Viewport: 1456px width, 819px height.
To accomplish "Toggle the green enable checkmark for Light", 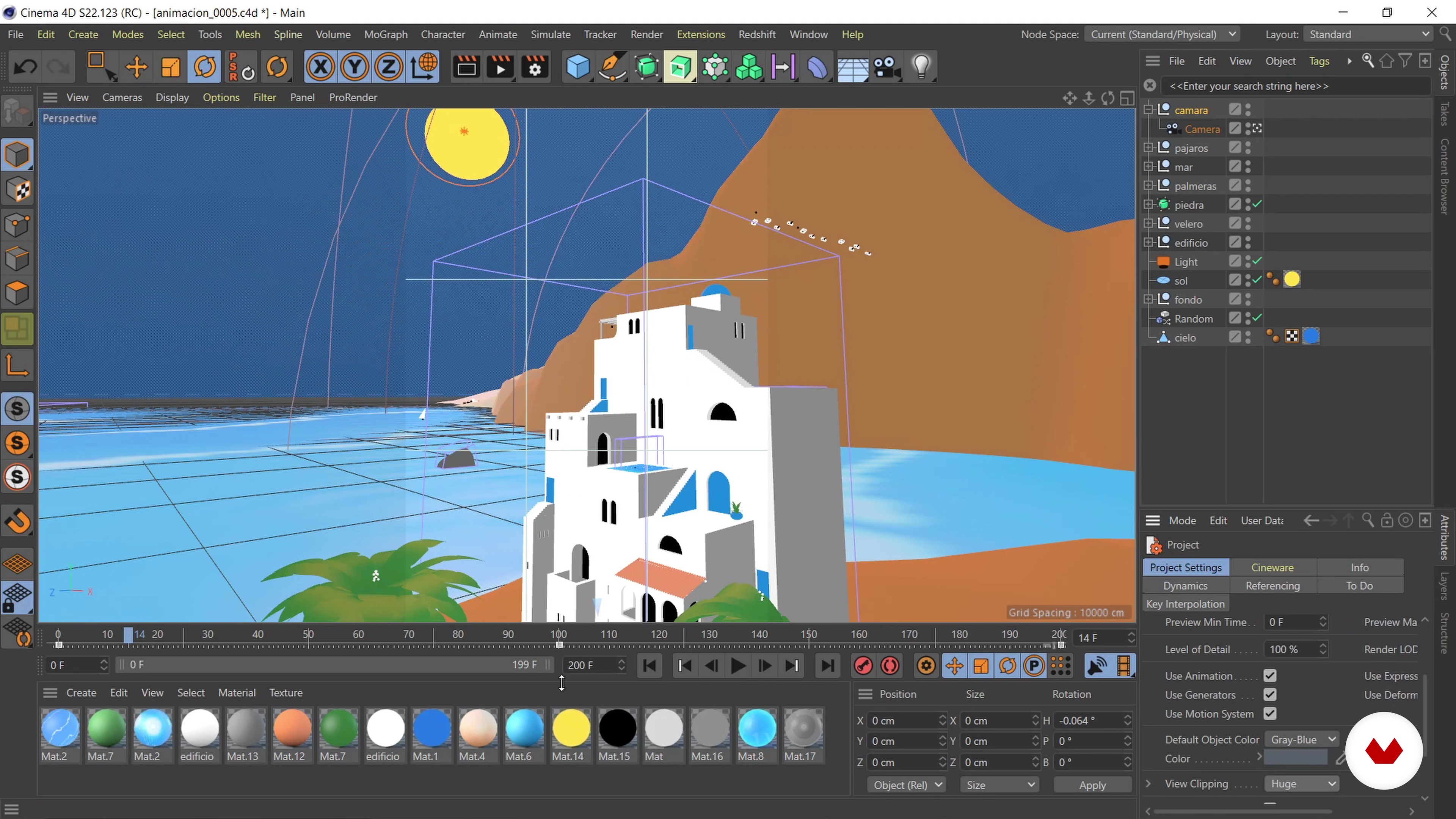I will tap(1257, 261).
